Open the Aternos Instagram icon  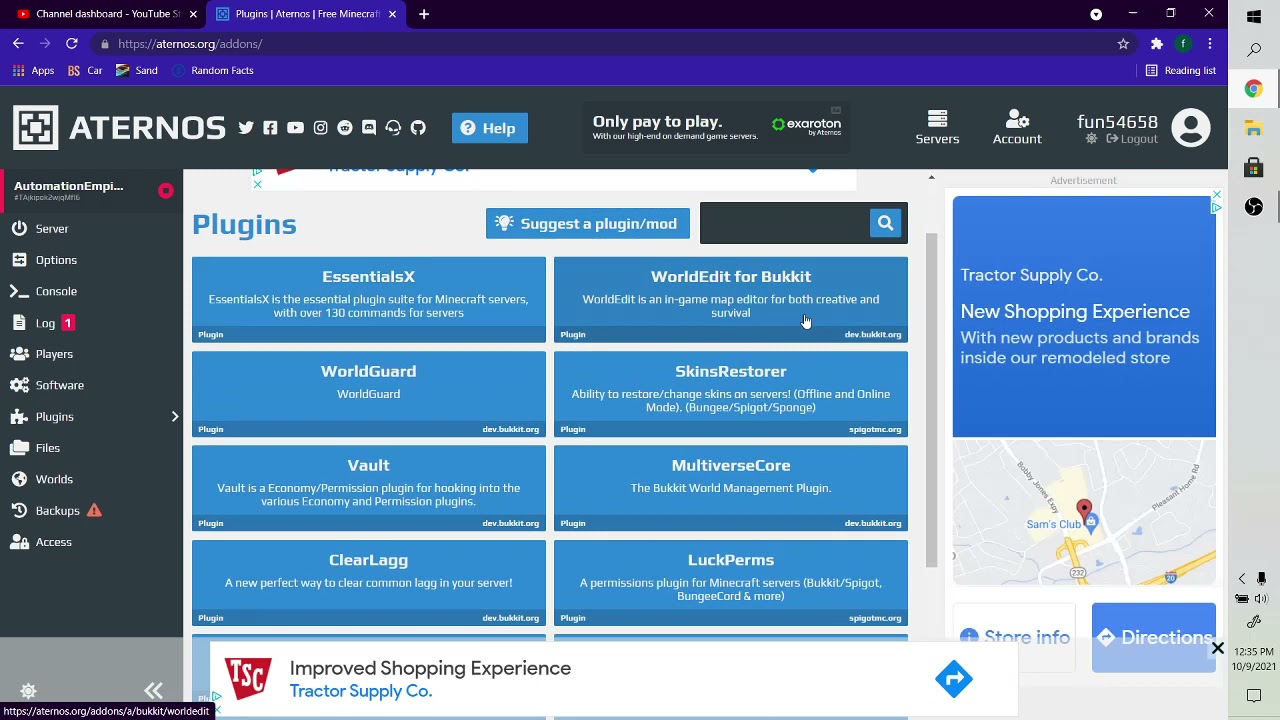pyautogui.click(x=320, y=128)
